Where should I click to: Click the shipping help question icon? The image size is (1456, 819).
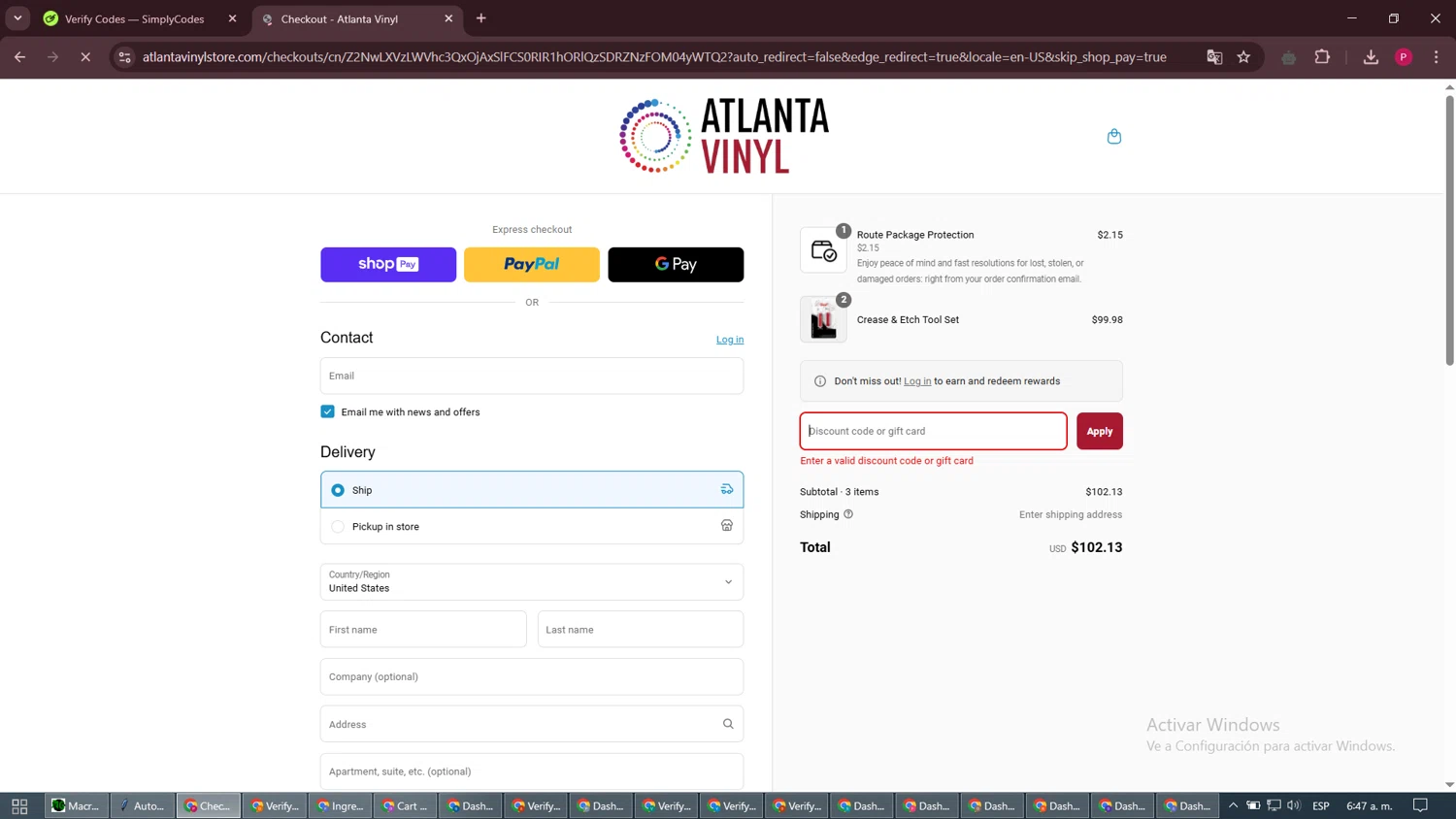point(848,514)
